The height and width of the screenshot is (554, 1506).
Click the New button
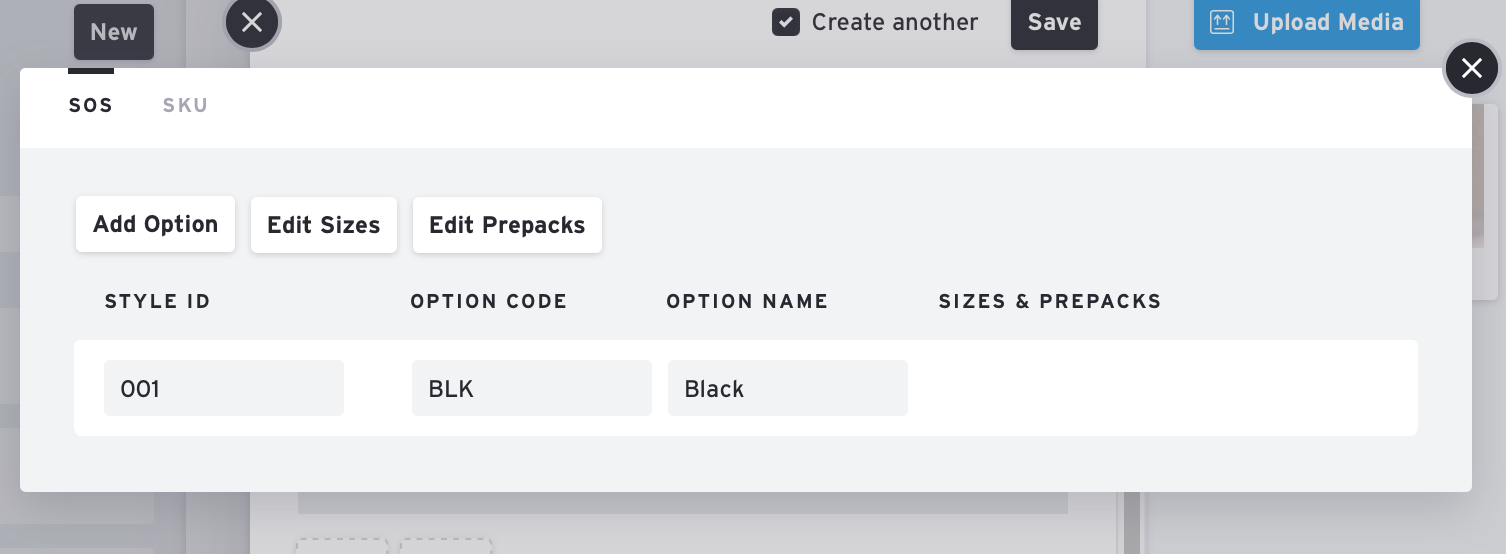(114, 32)
